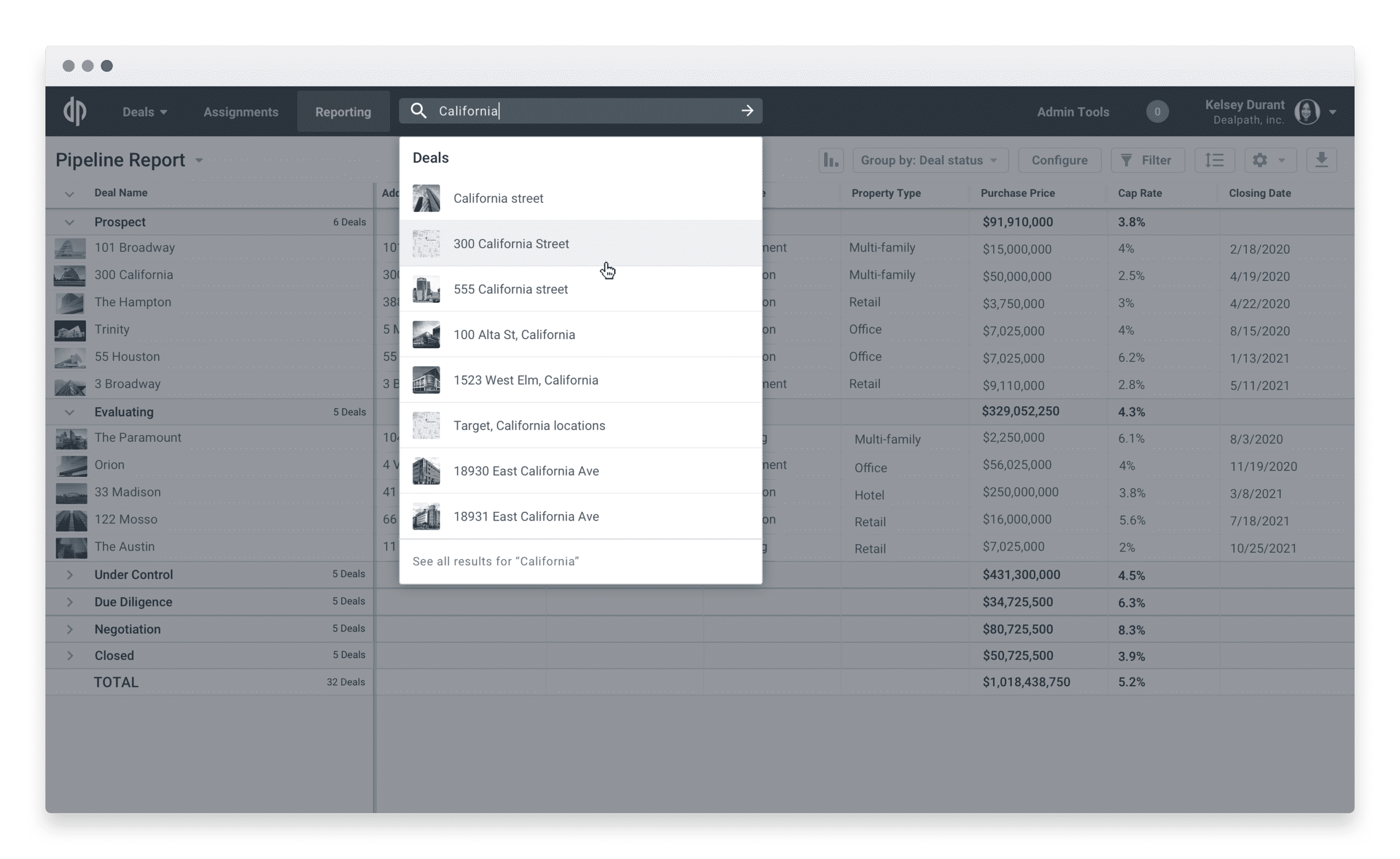This screenshot has width=1400, height=859.
Task: Click See all results for California
Action: point(495,562)
